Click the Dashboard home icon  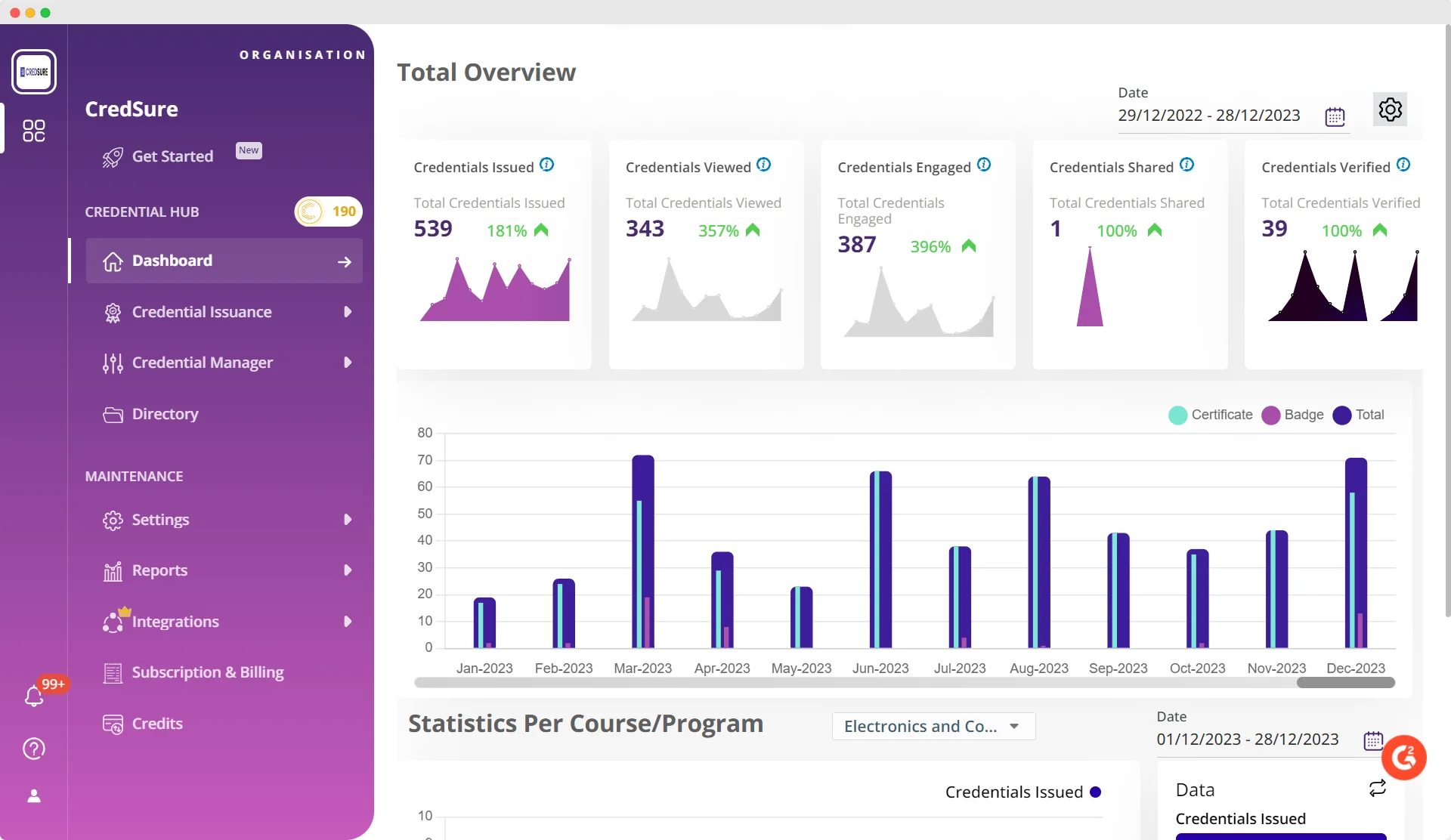pos(113,261)
